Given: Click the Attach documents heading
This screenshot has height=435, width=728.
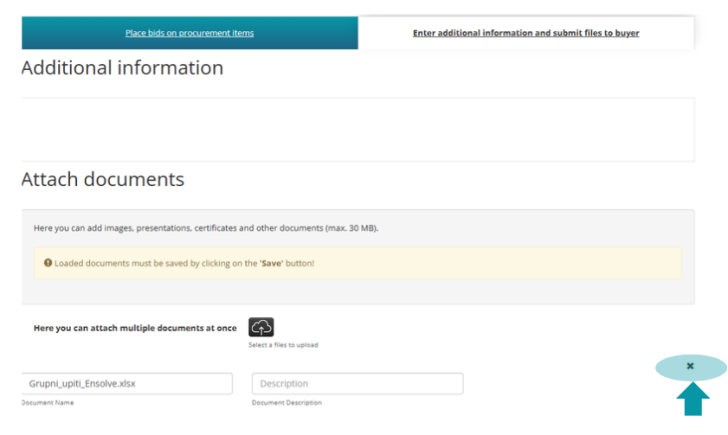Looking at the screenshot, I should coord(103,180).
